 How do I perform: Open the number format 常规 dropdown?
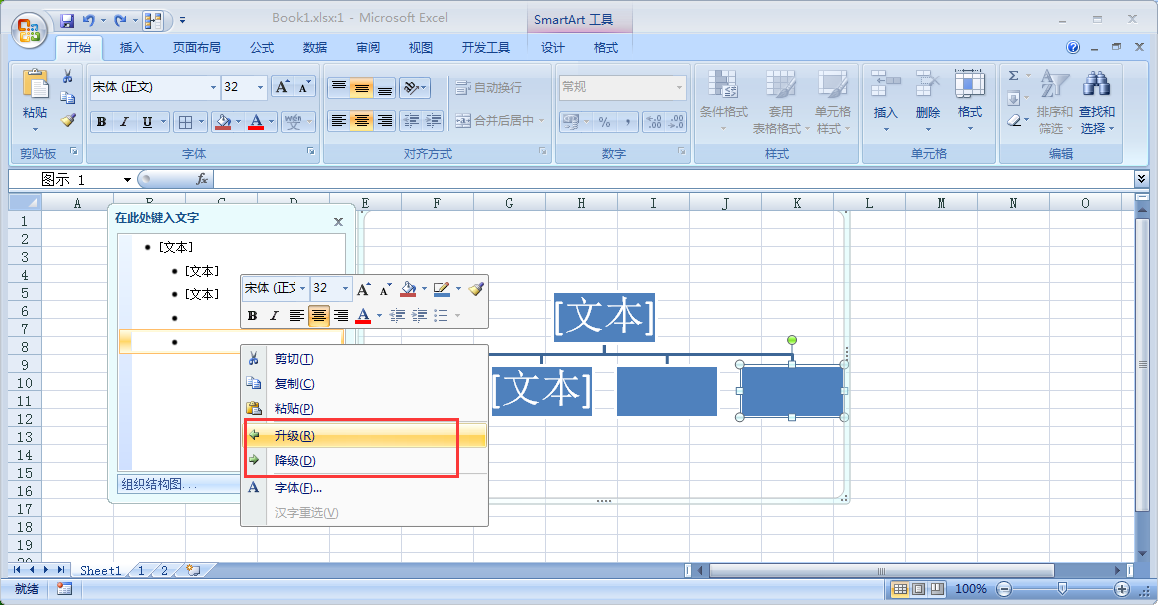[x=679, y=87]
